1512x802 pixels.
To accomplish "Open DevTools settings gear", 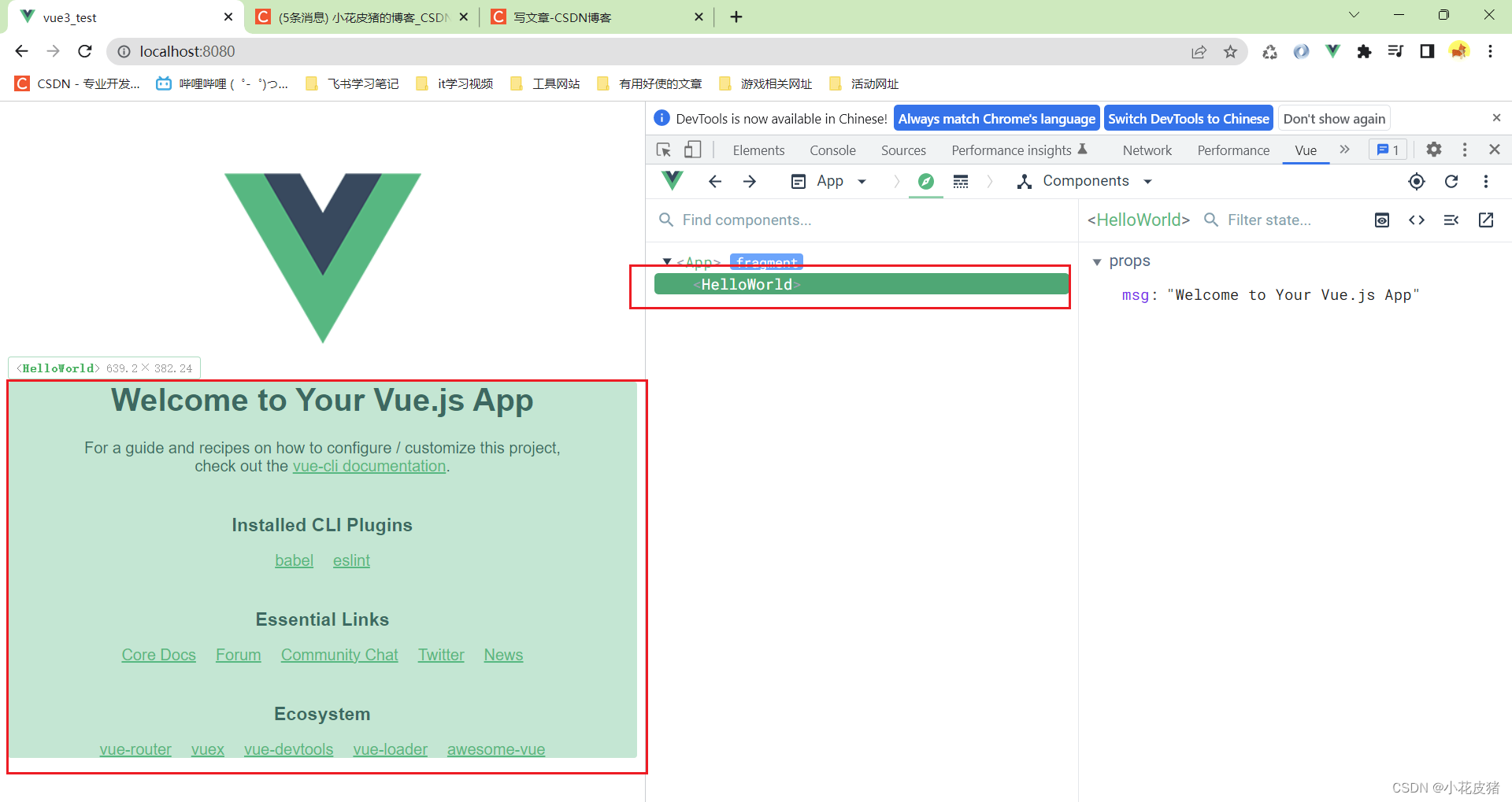I will click(1434, 150).
